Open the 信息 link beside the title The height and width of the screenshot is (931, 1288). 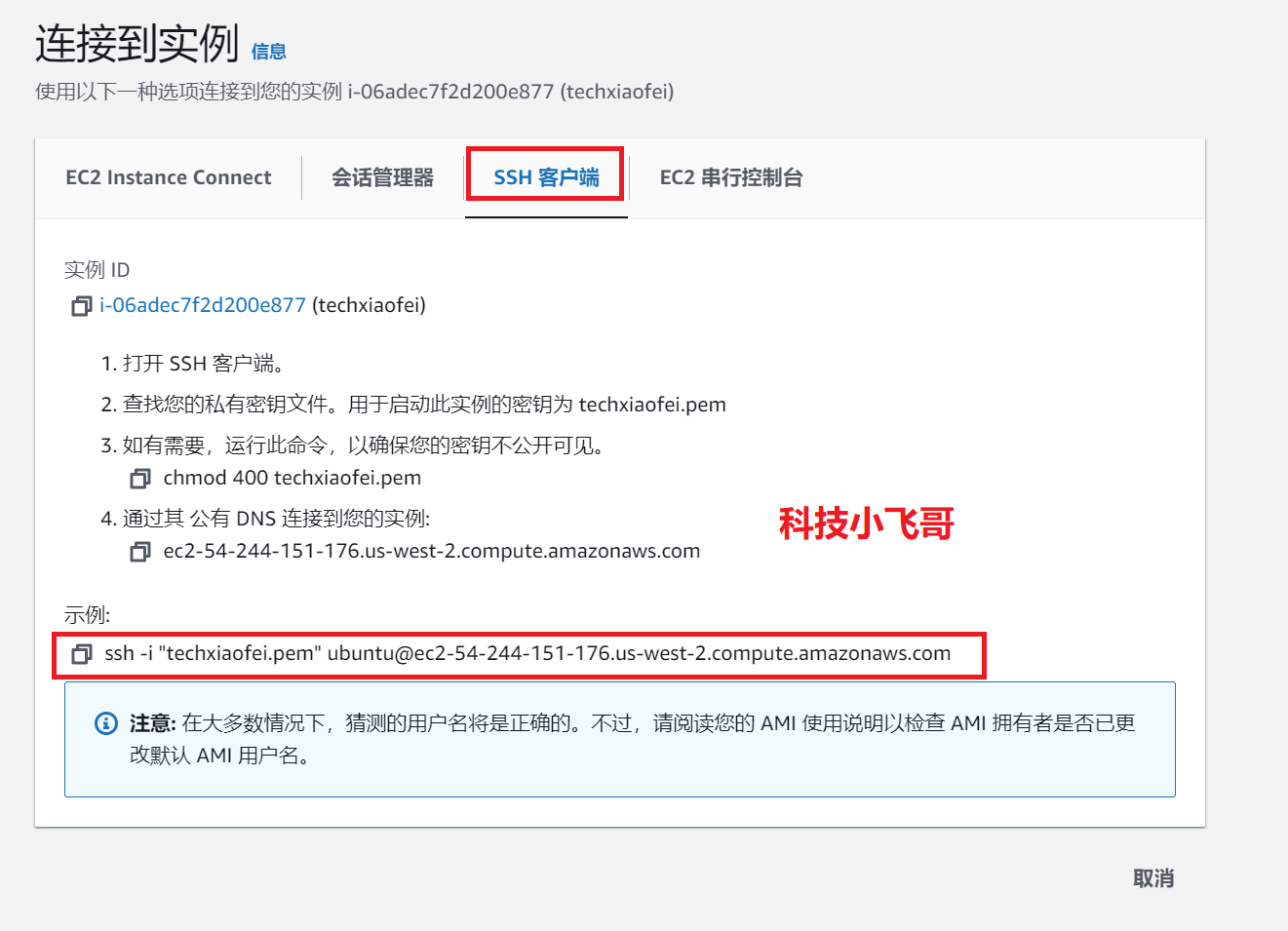point(269,52)
